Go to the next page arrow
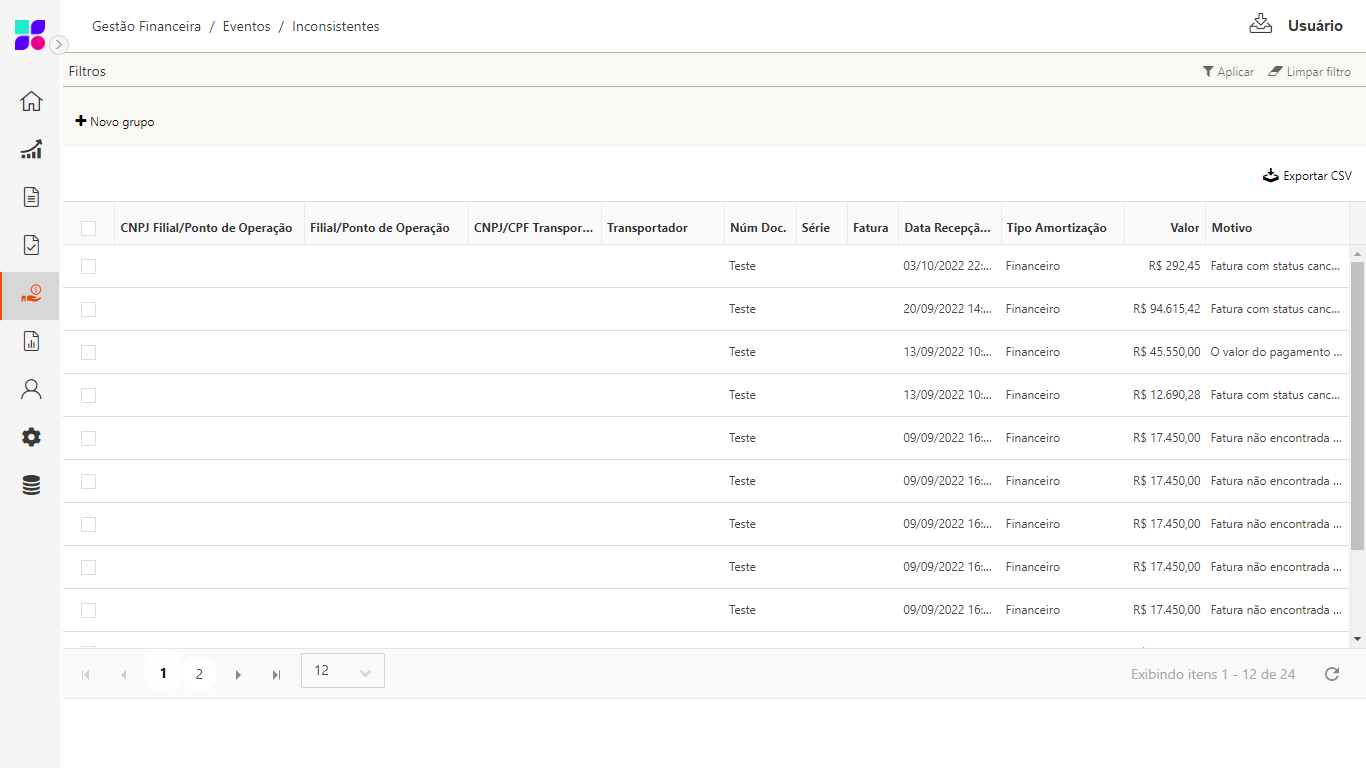 238,675
